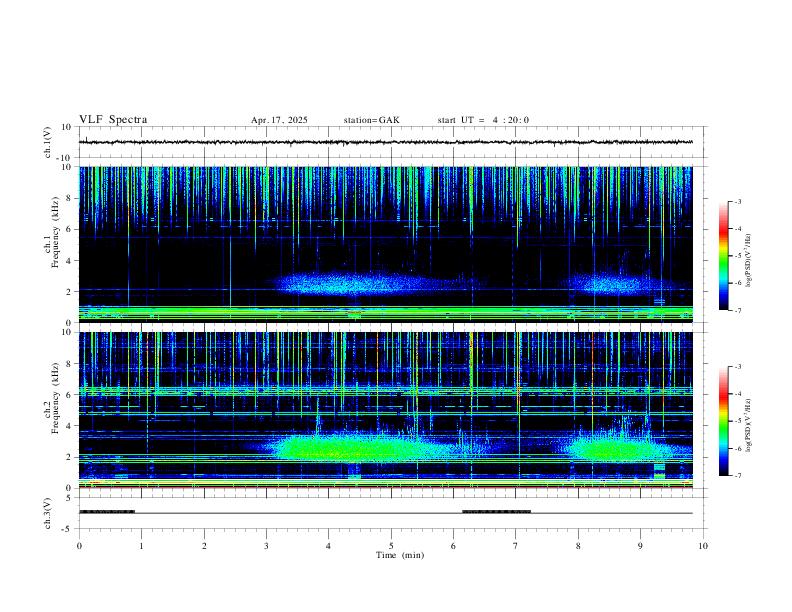Click time axis tick label "5"
Image resolution: width=792 pixels, height=612 pixels.
[x=391, y=546]
